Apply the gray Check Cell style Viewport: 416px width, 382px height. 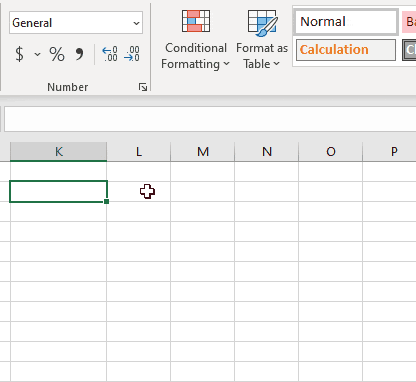409,50
